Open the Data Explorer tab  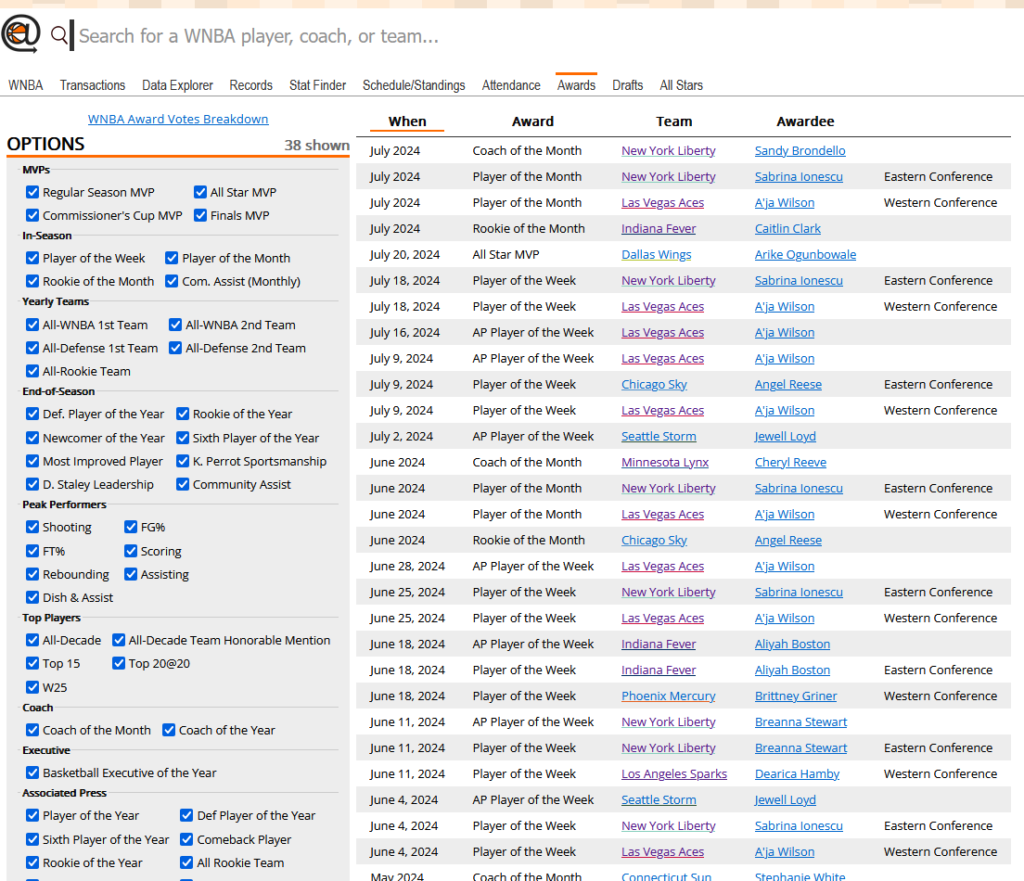tap(177, 85)
